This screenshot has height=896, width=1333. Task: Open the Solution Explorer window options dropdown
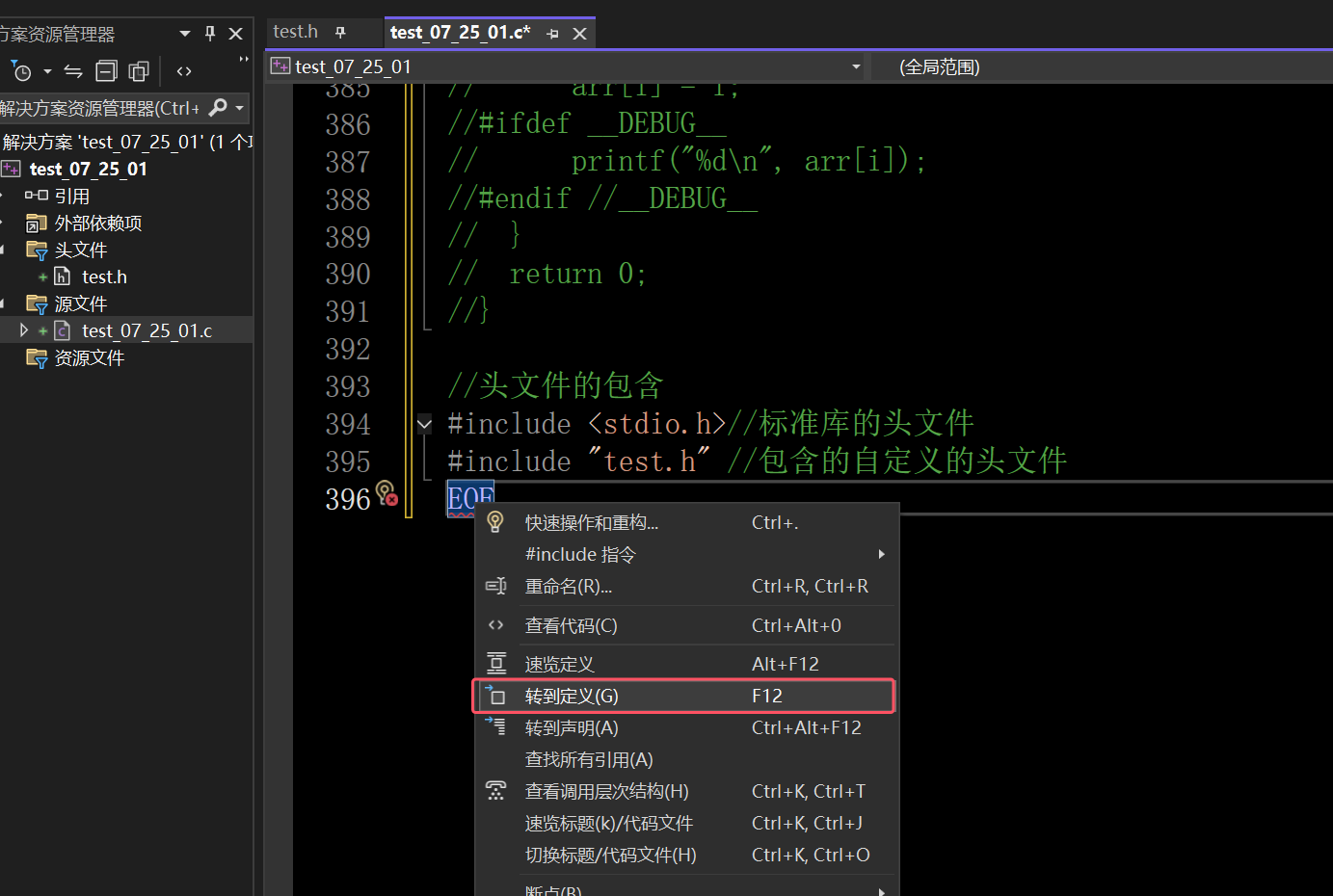[185, 34]
